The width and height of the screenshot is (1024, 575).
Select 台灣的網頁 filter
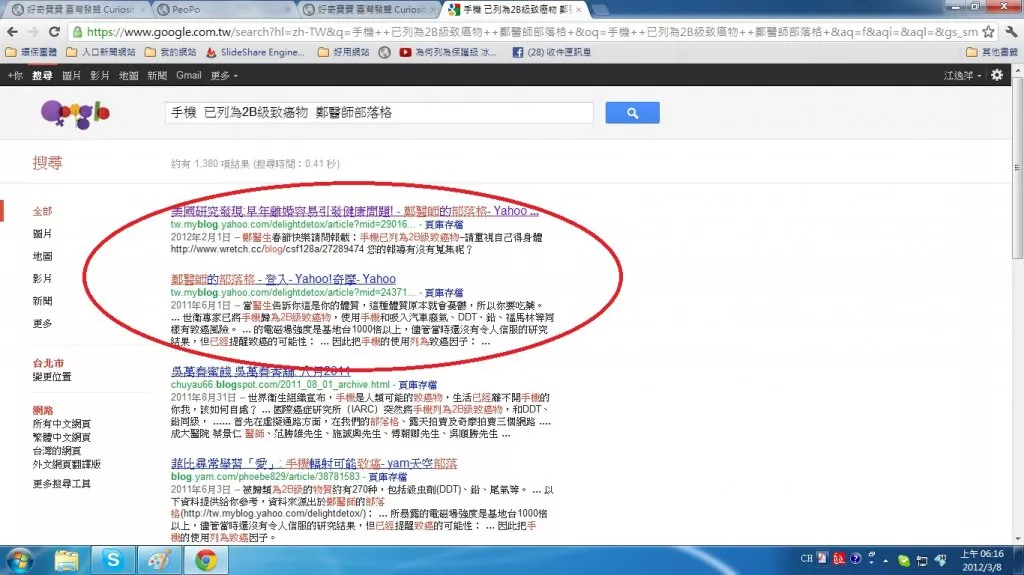point(57,451)
